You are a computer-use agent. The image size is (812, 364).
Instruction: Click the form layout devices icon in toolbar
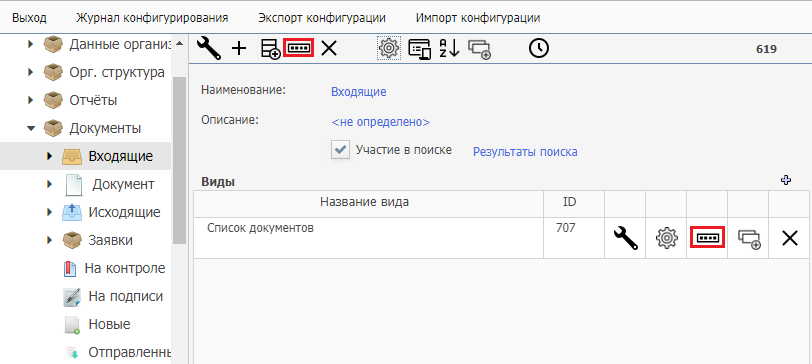click(x=419, y=49)
